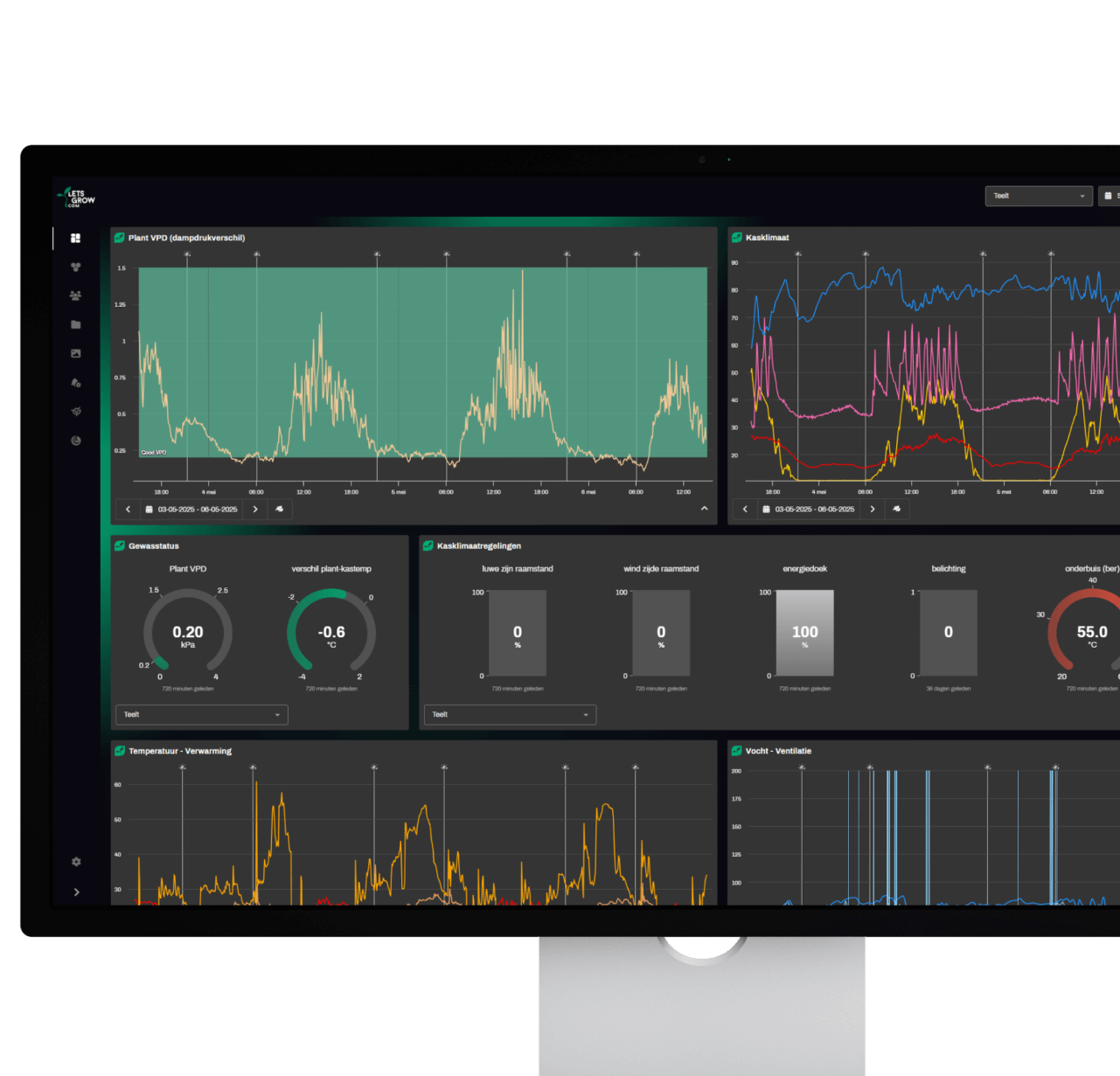The height and width of the screenshot is (1076, 1120).
Task: Click the wind zijde raamstand bar
Action: click(661, 633)
